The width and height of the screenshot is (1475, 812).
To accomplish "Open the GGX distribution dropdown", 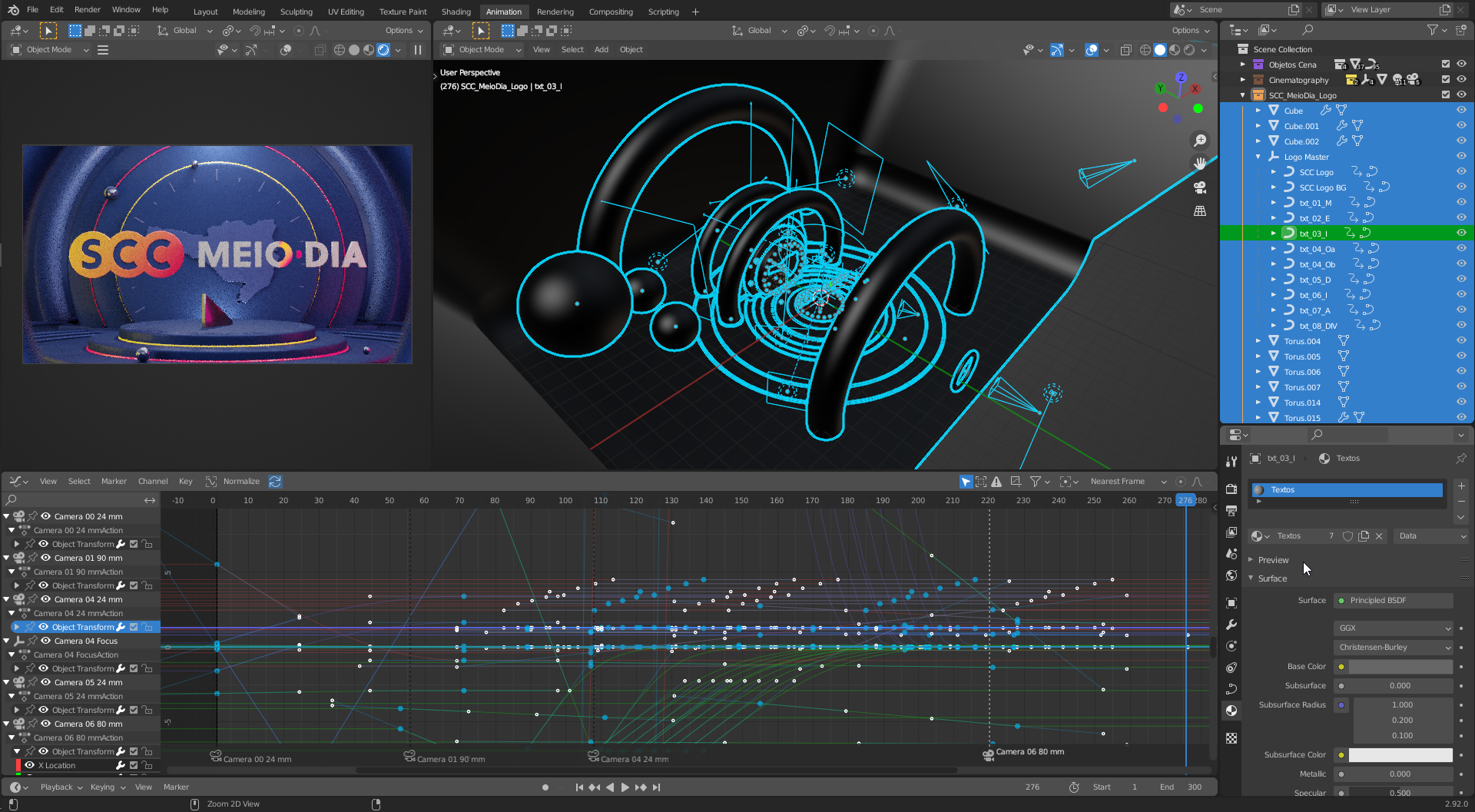I will [x=1394, y=628].
